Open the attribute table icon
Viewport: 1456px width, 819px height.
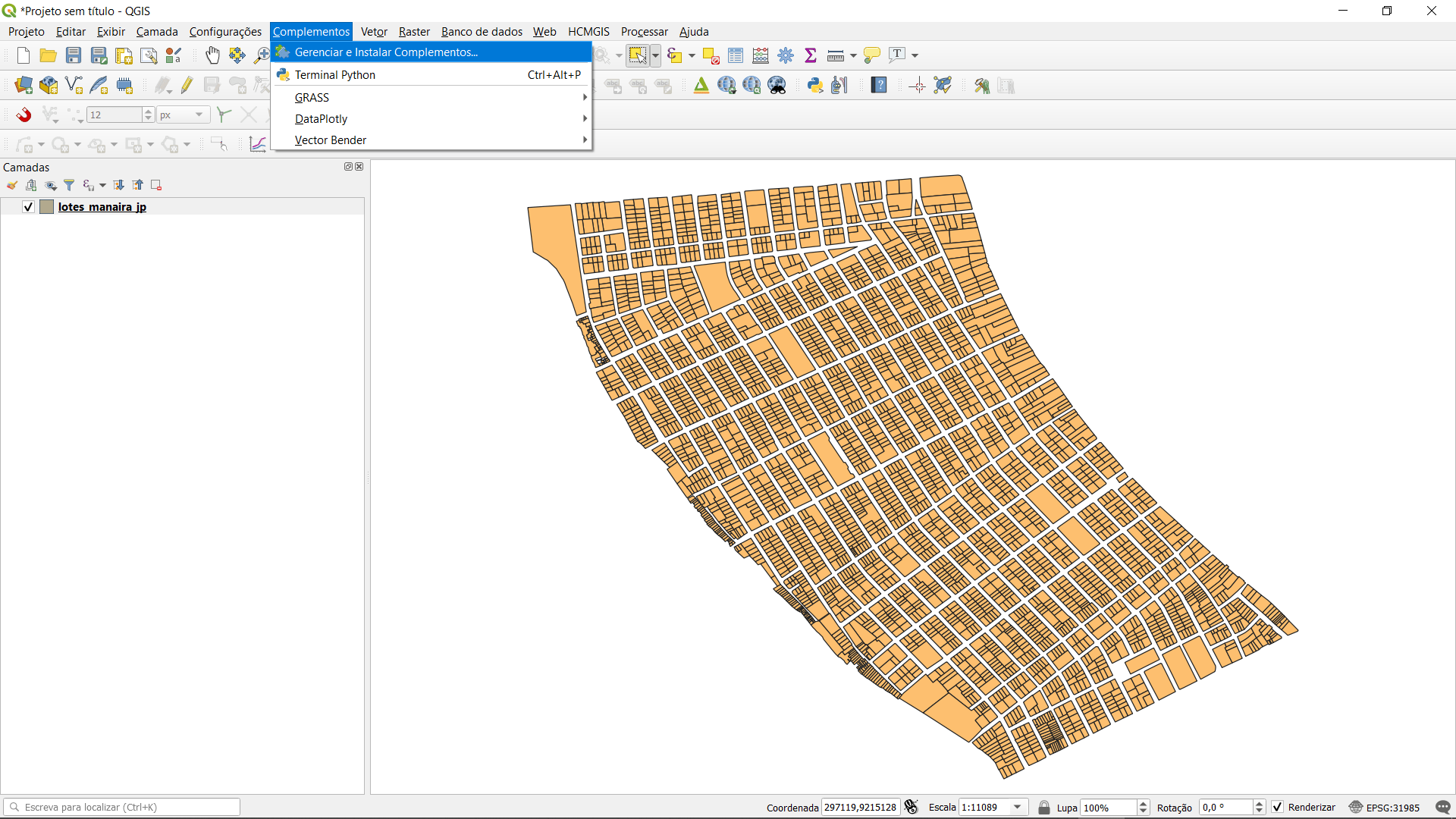click(735, 55)
